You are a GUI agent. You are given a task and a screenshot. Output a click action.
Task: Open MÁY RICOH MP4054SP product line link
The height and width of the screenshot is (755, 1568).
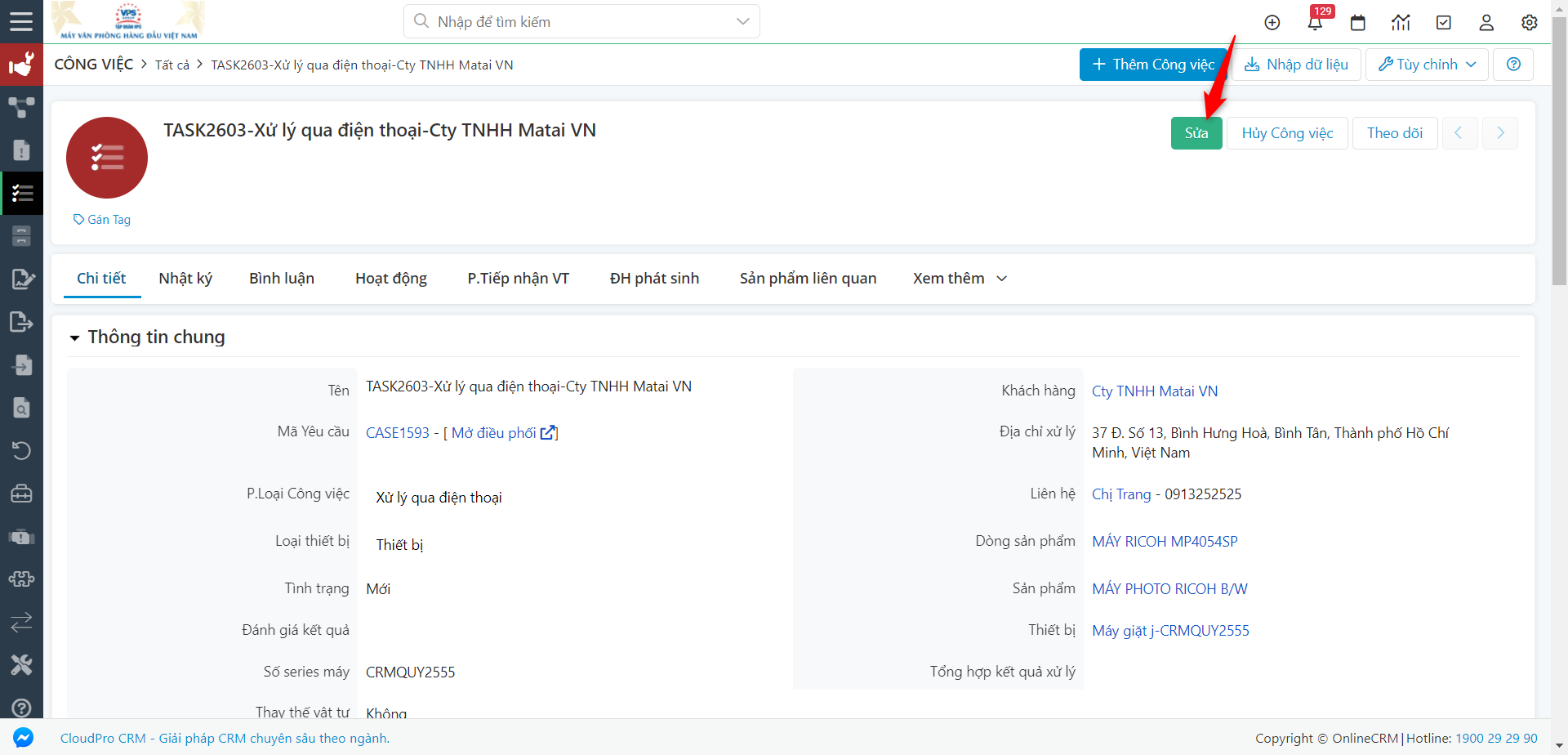click(1165, 542)
